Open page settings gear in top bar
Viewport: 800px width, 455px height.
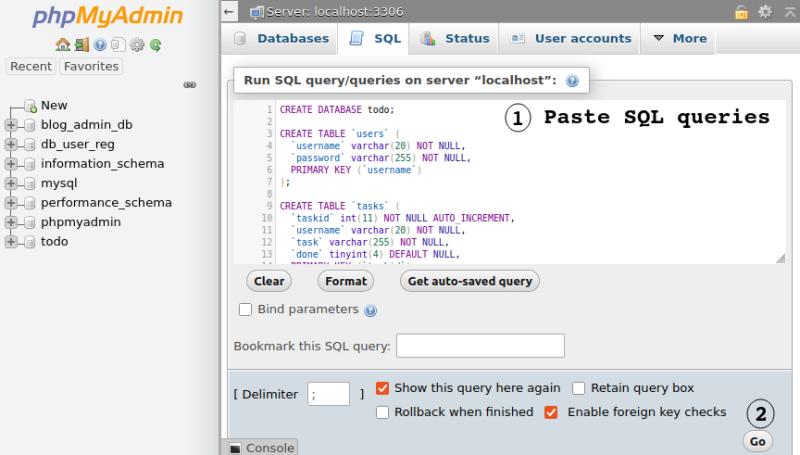point(765,11)
